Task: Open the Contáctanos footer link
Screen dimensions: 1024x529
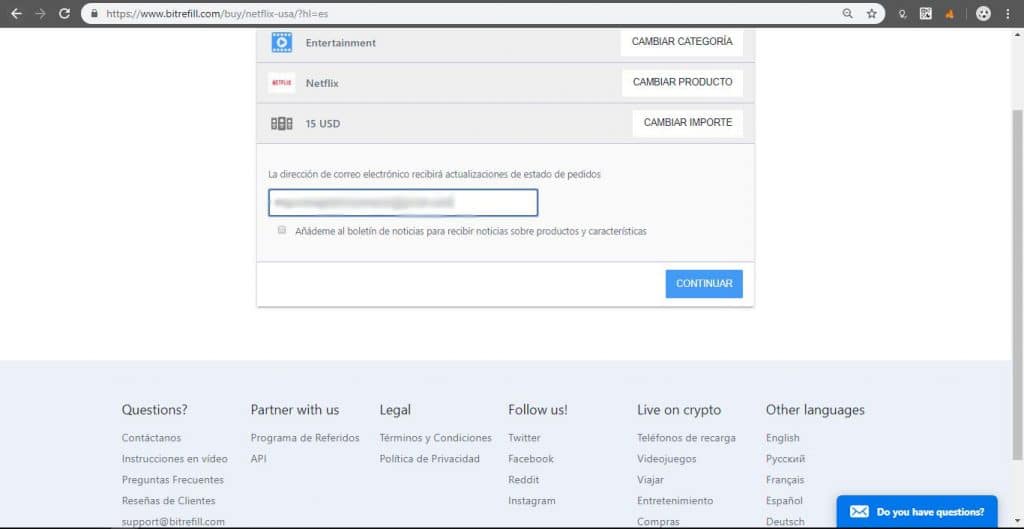Action: pos(152,438)
